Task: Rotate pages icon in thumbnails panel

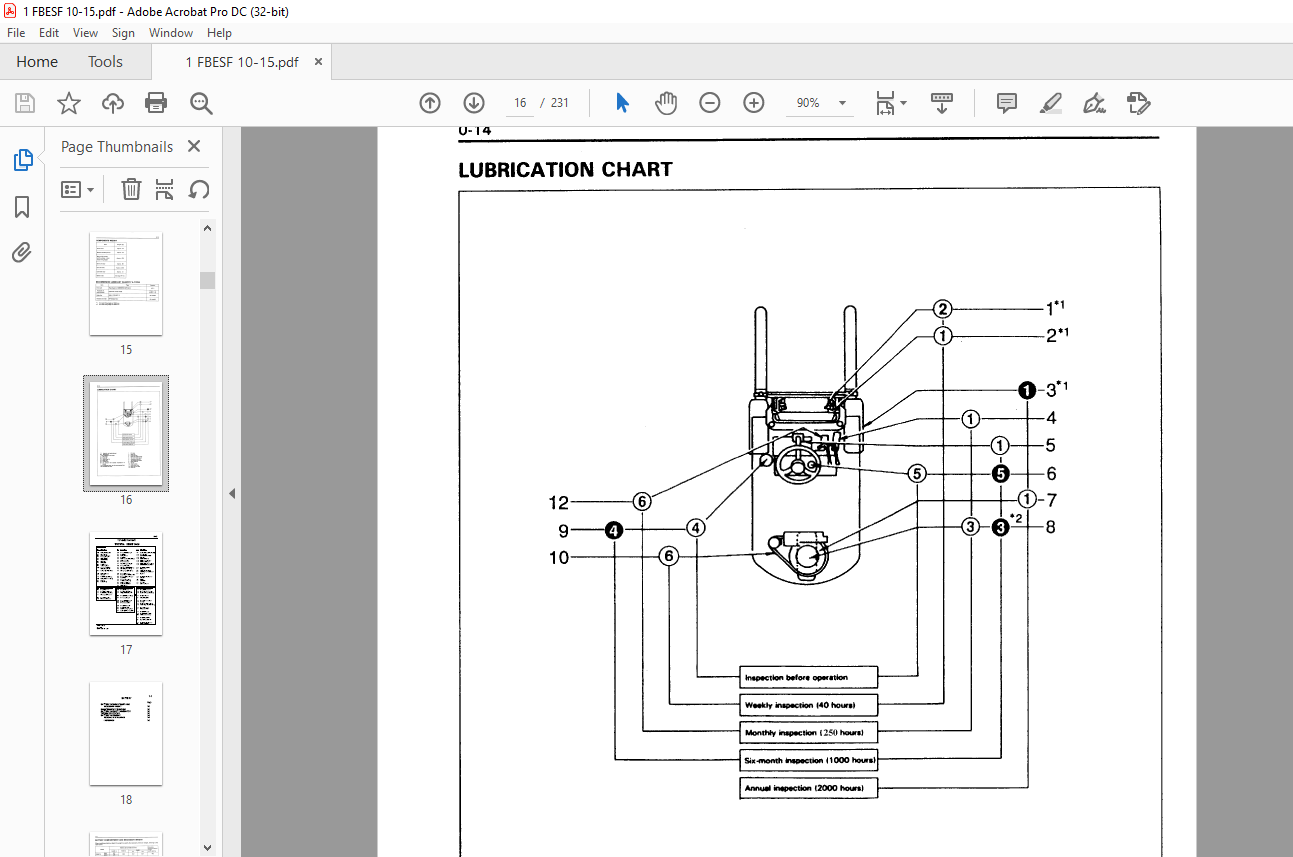Action: point(199,189)
